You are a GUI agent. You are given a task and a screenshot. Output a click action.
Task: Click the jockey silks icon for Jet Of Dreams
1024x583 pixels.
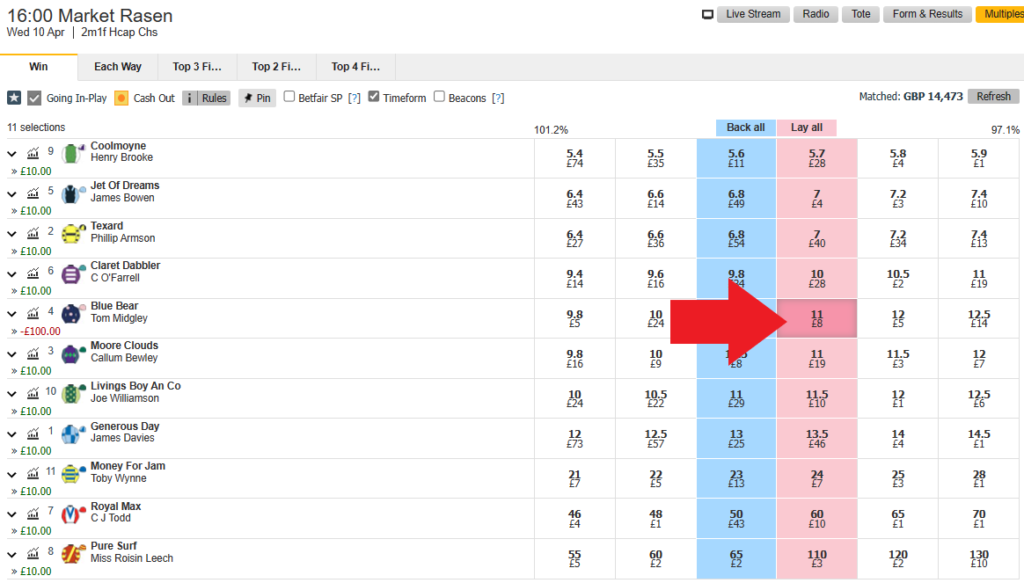click(x=72, y=194)
